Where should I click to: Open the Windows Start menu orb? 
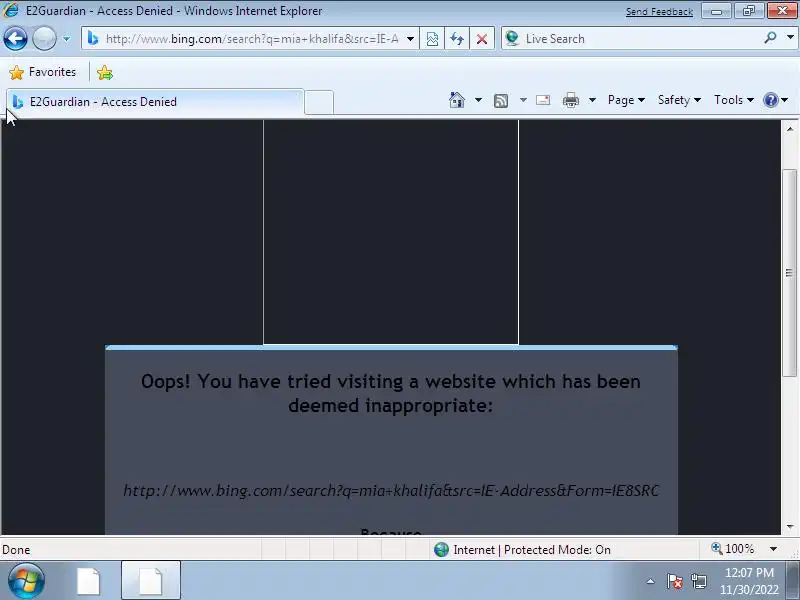[x=26, y=581]
